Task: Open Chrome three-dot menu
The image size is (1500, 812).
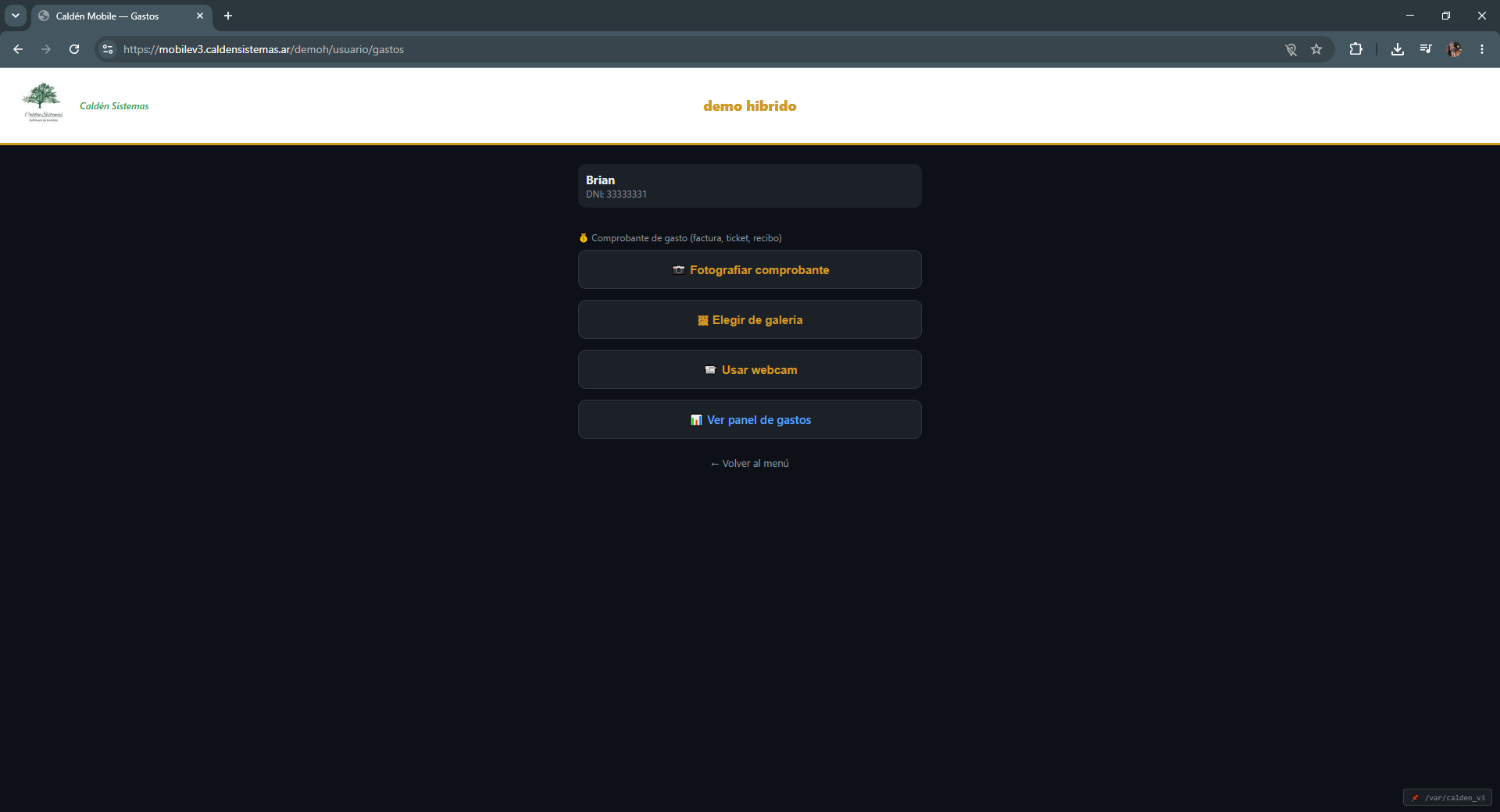Action: (1482, 49)
